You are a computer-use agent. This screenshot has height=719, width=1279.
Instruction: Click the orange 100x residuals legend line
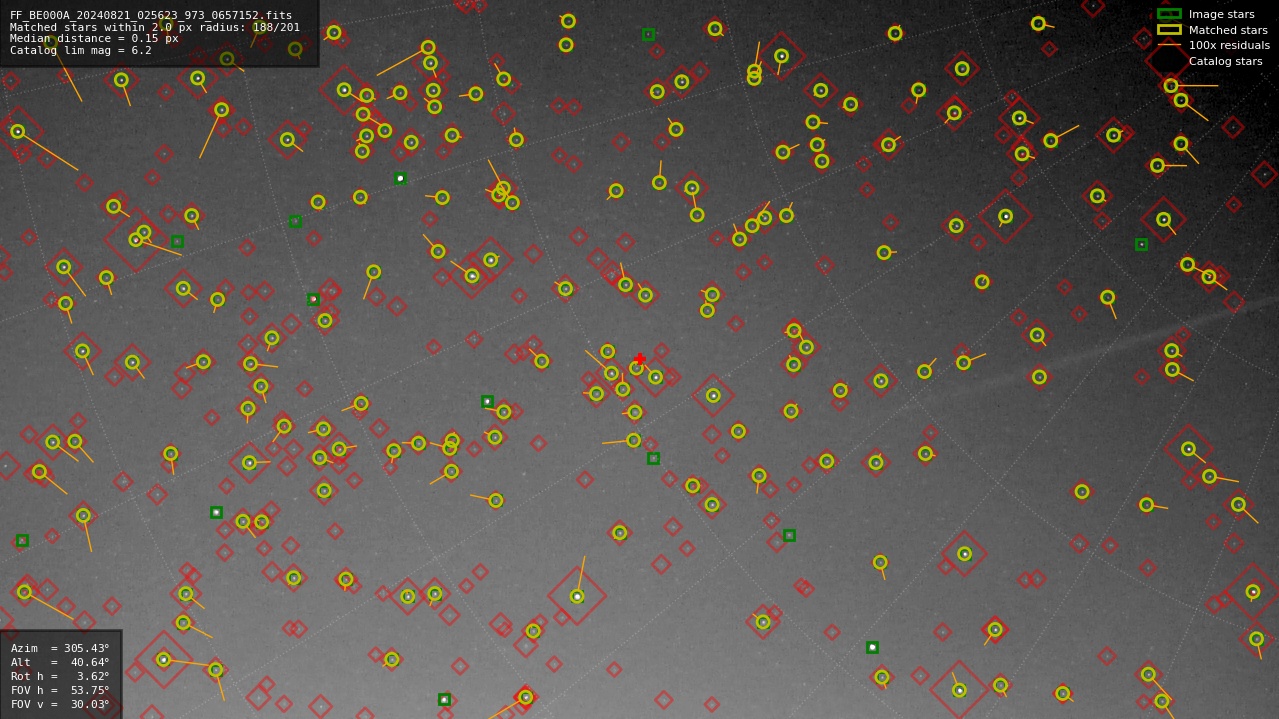(1169, 45)
